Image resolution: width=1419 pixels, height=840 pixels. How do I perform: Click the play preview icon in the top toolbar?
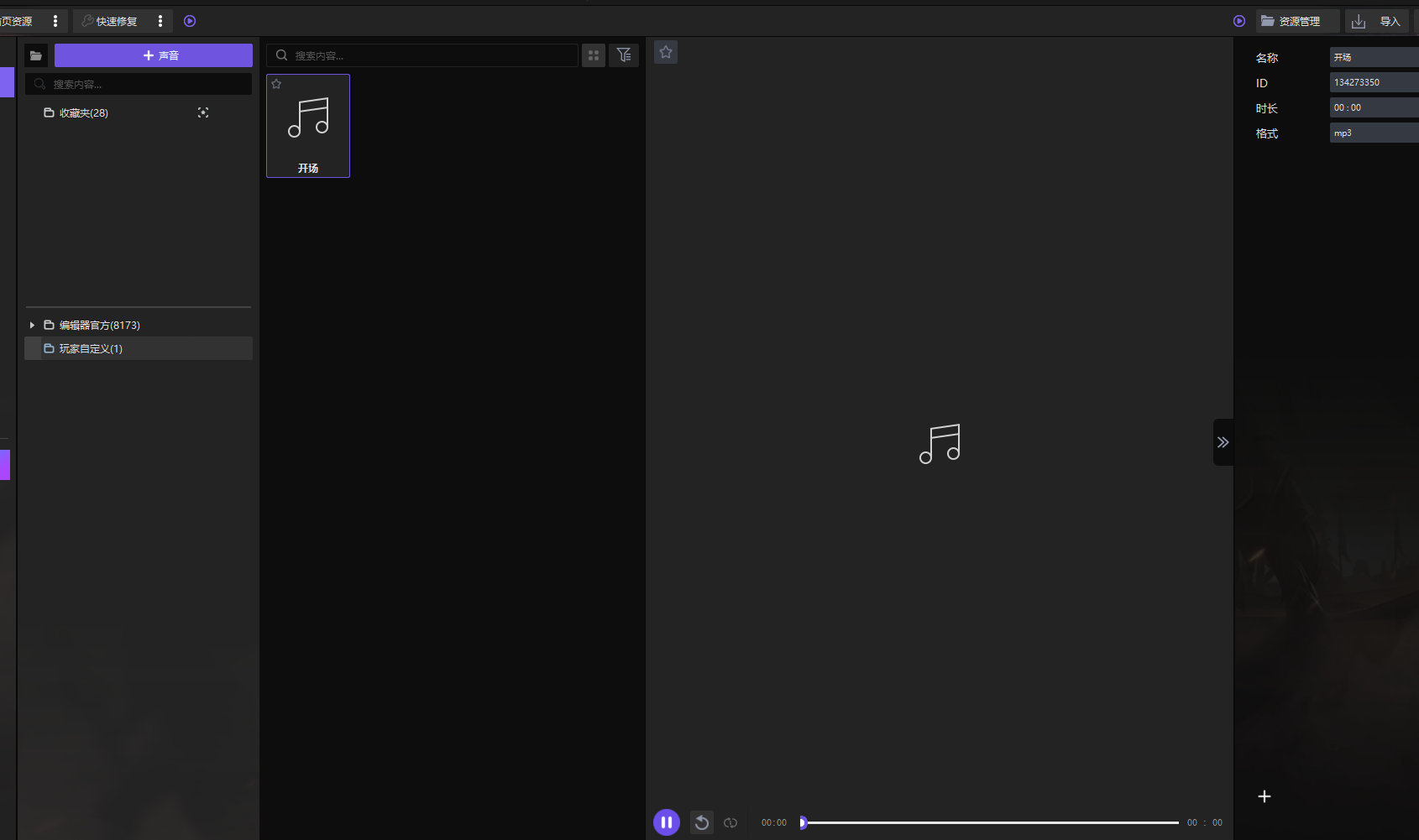[x=190, y=21]
